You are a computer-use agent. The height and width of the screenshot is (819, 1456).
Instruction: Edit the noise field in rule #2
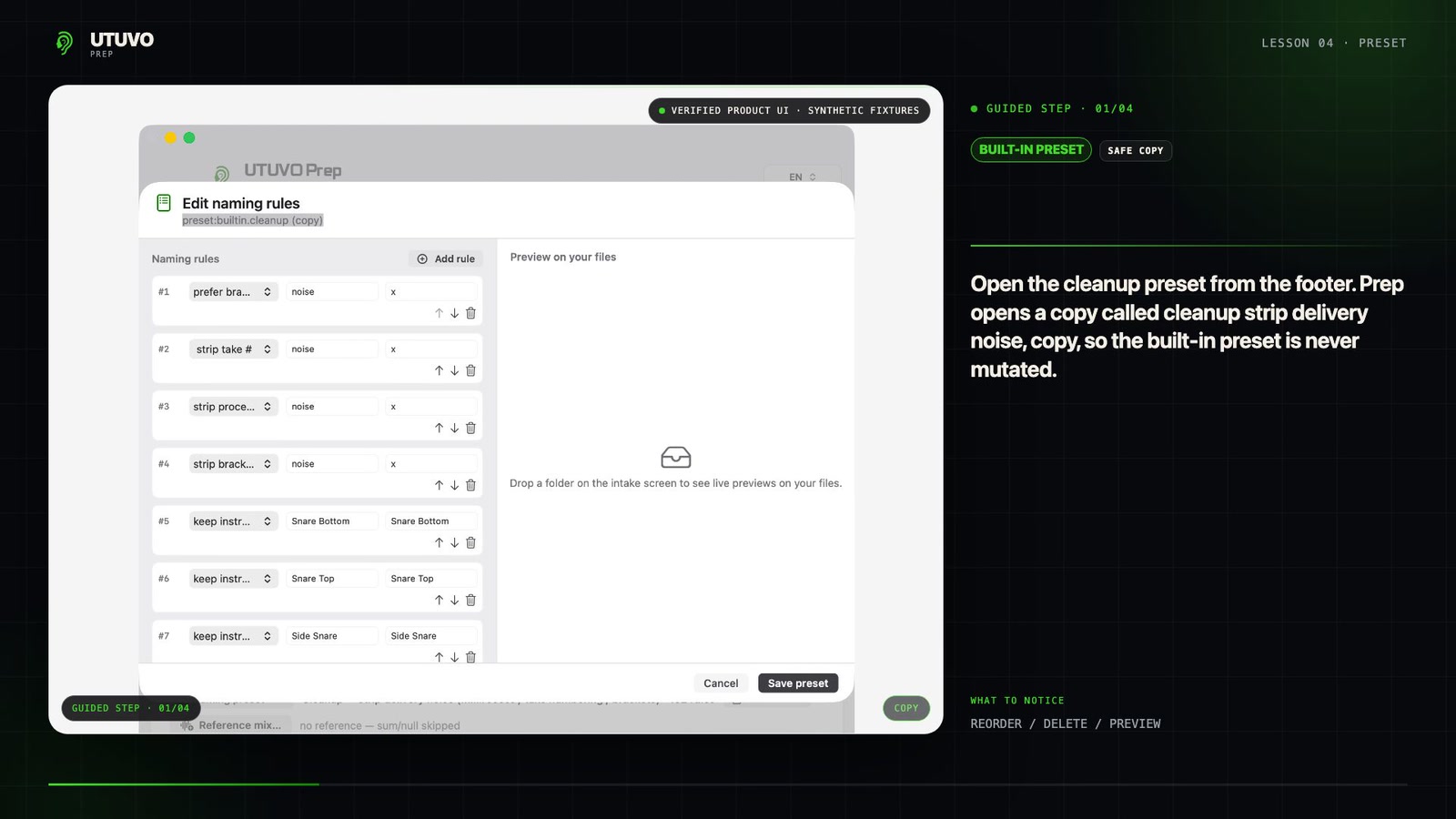pyautogui.click(x=332, y=349)
